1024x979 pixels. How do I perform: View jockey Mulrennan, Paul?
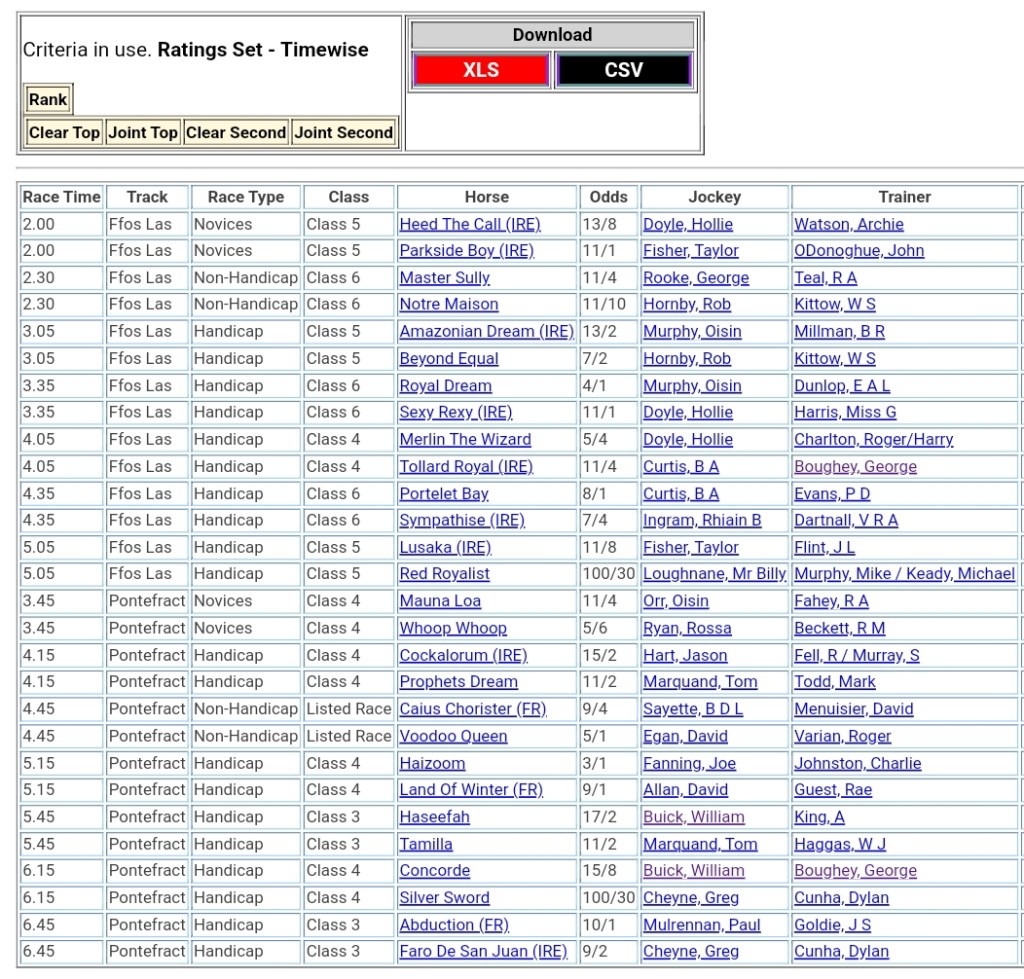tap(701, 925)
